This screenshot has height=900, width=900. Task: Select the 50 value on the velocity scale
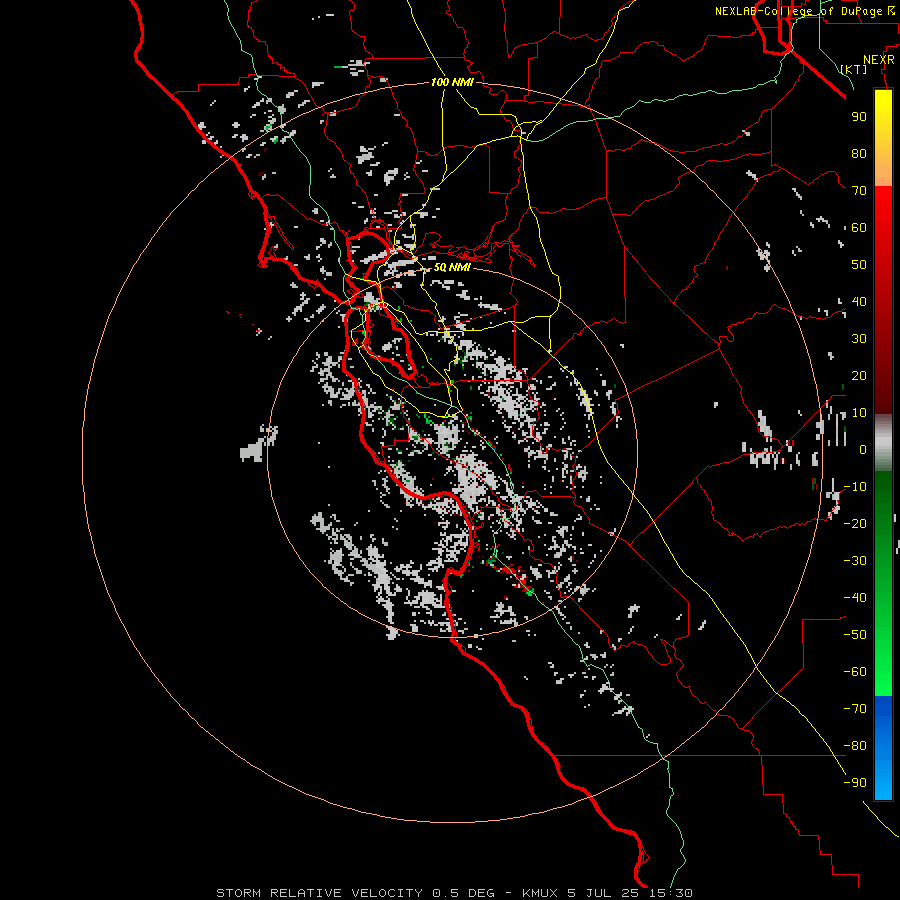point(859,265)
